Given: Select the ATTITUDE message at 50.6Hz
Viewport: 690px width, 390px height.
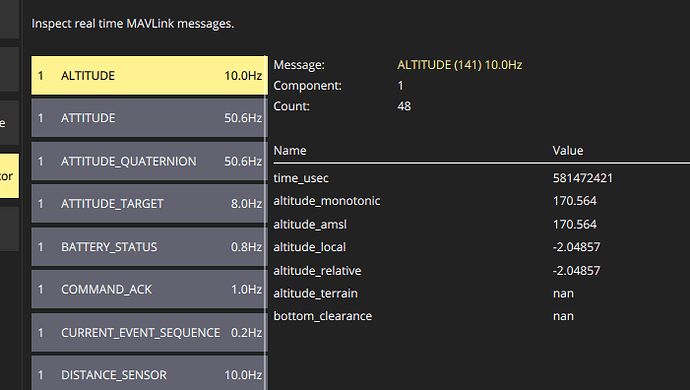Looking at the screenshot, I should (x=149, y=118).
